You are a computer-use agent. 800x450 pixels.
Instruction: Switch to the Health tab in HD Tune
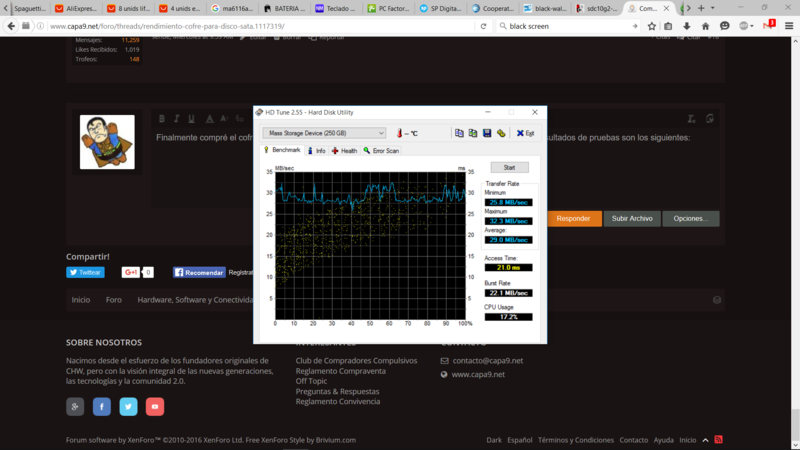coord(344,151)
